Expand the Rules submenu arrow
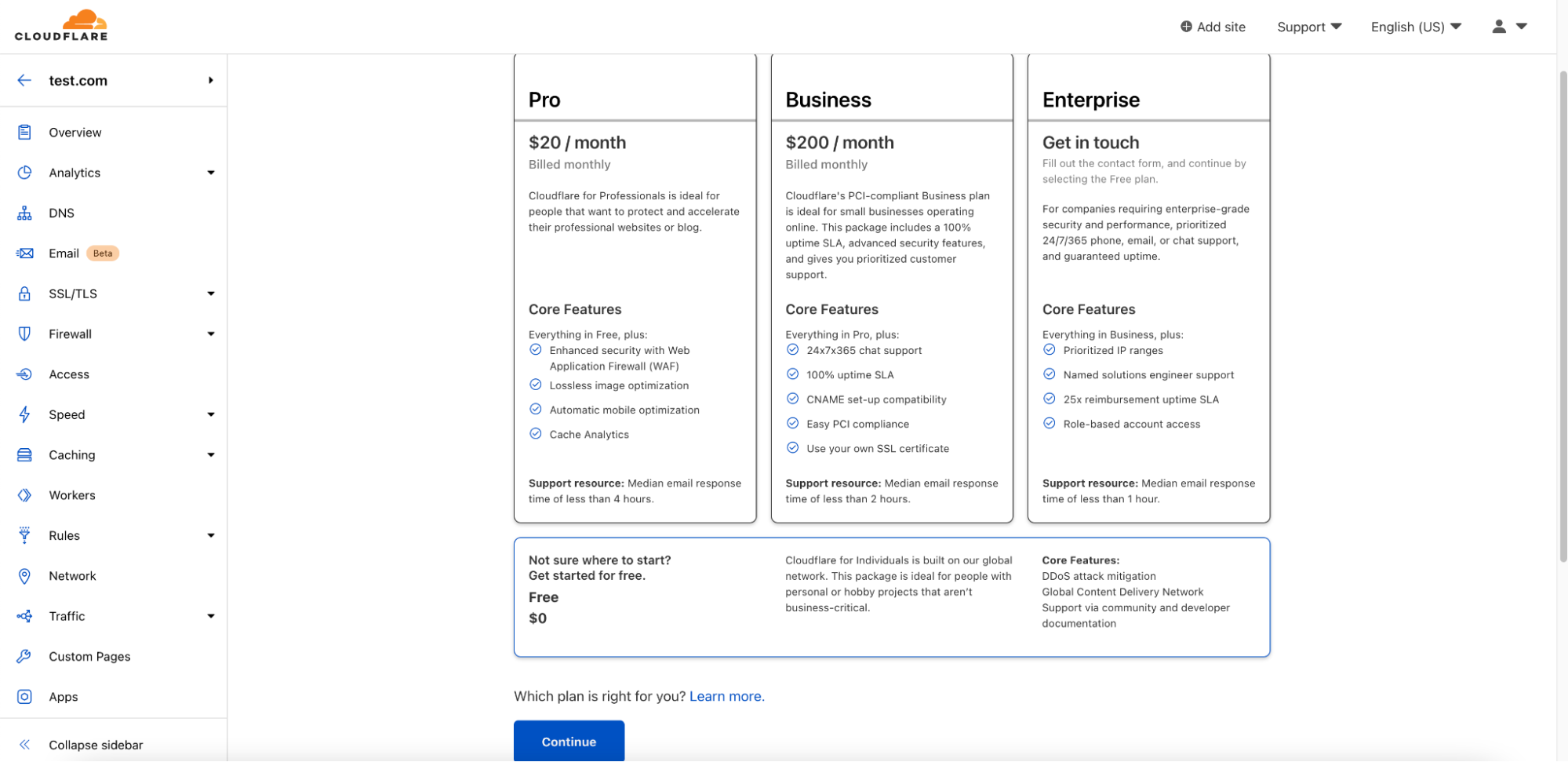The width and height of the screenshot is (1568, 762). (211, 535)
